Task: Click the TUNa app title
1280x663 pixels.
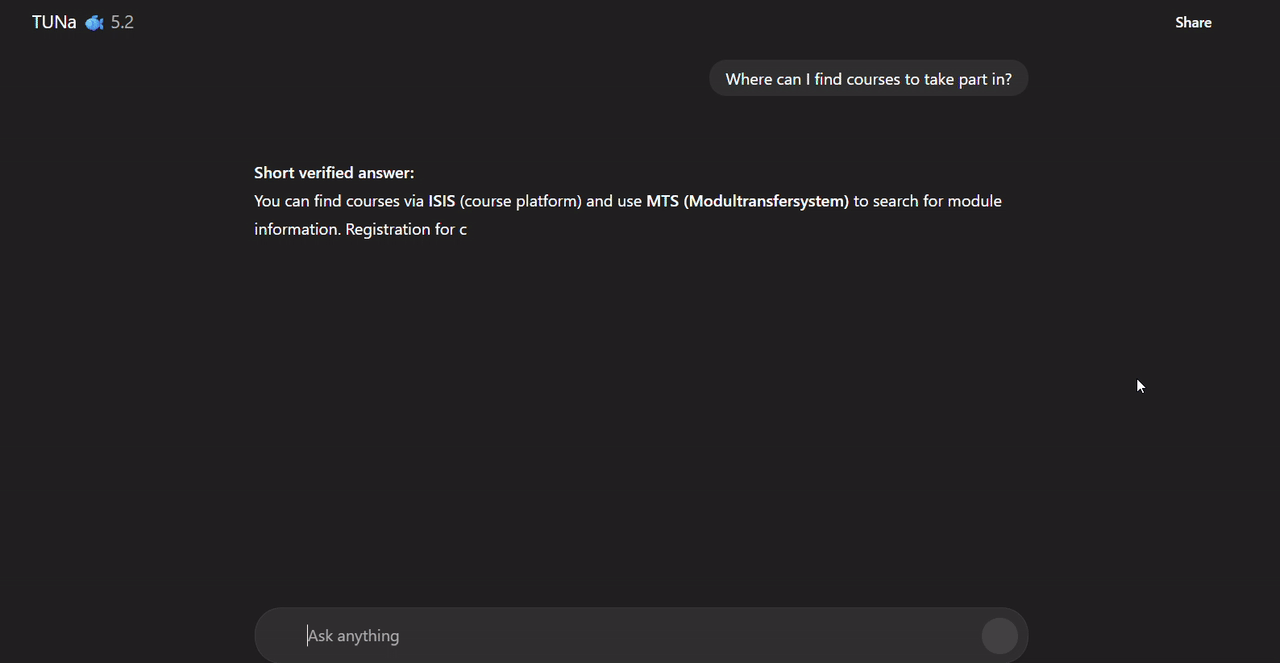Action: pos(54,22)
